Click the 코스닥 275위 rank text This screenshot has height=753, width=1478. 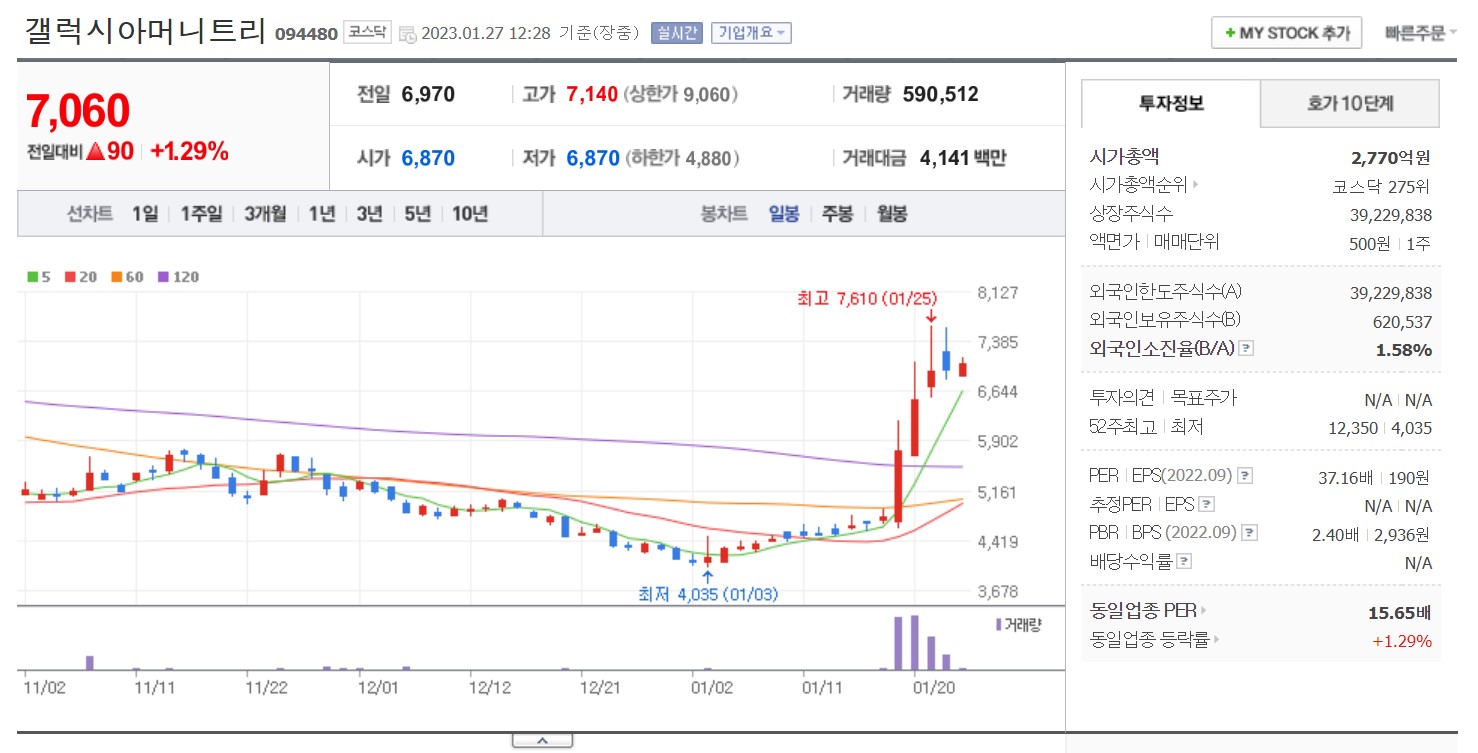(x=1383, y=185)
